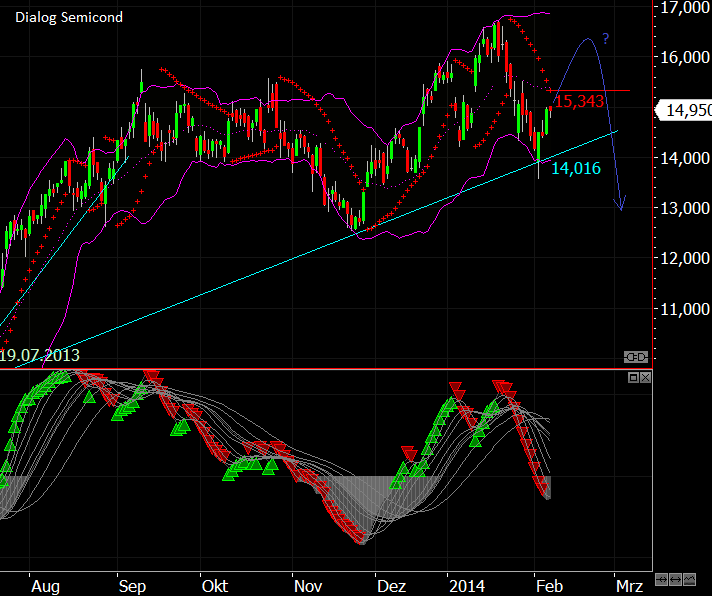Click the line chart style icon

tap(689, 580)
